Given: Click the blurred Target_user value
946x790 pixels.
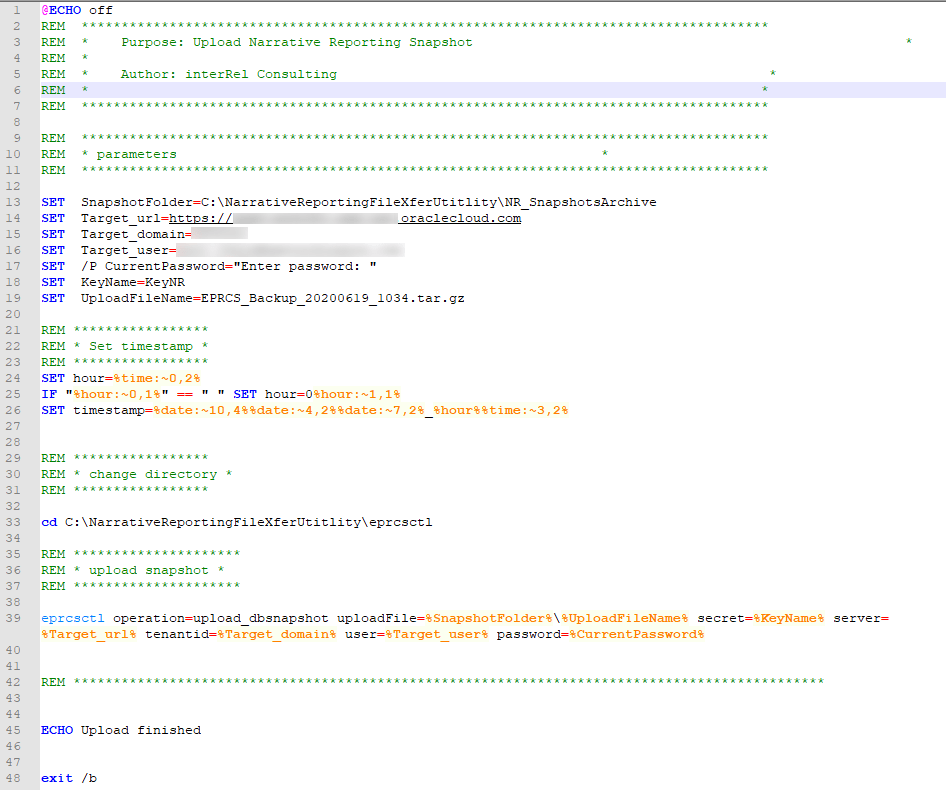Looking at the screenshot, I should point(290,250).
